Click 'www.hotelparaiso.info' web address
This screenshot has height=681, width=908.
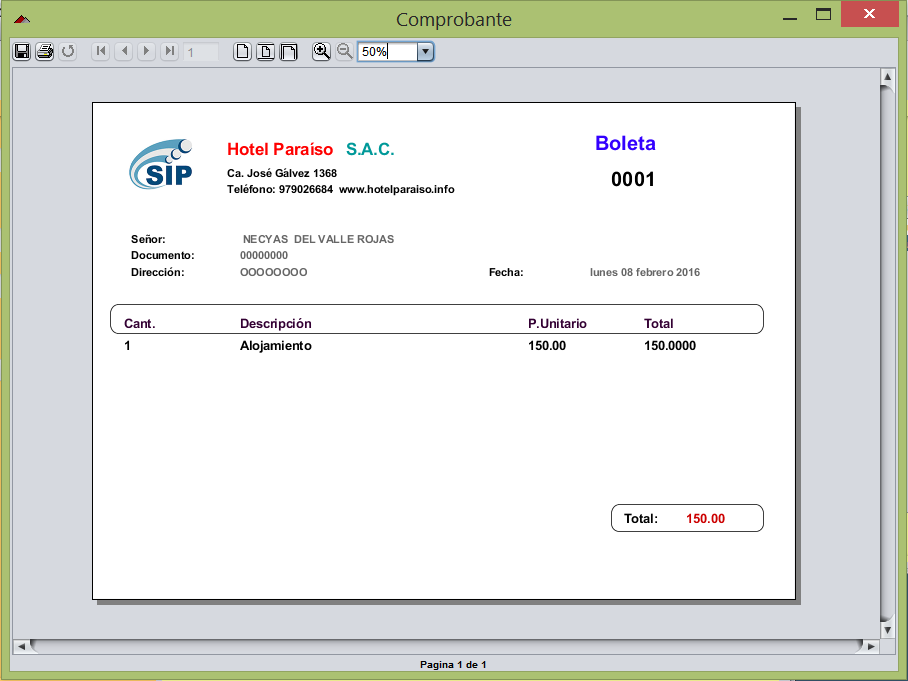397,189
